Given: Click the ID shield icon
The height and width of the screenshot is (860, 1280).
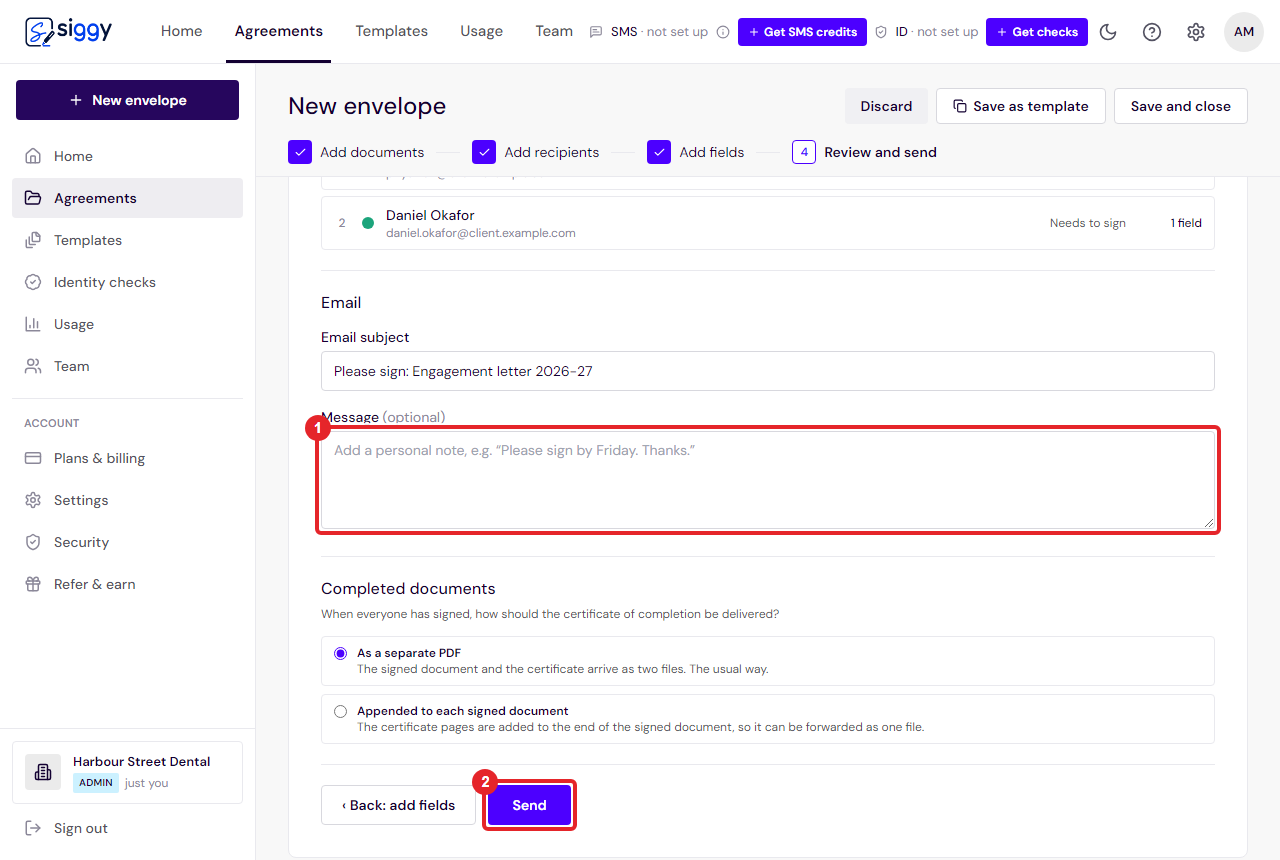Looking at the screenshot, I should point(881,32).
